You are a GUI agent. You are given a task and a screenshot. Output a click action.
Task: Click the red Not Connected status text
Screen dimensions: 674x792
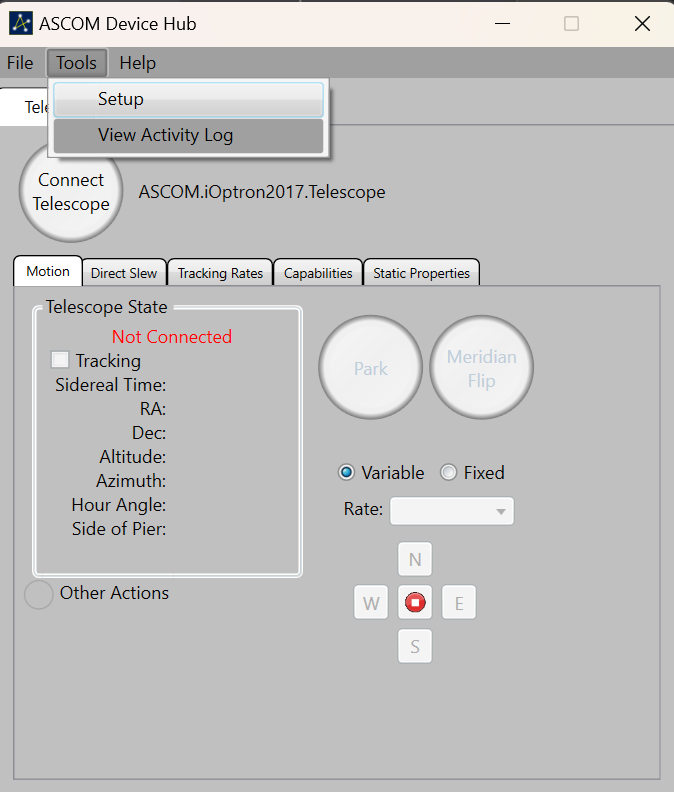point(172,336)
